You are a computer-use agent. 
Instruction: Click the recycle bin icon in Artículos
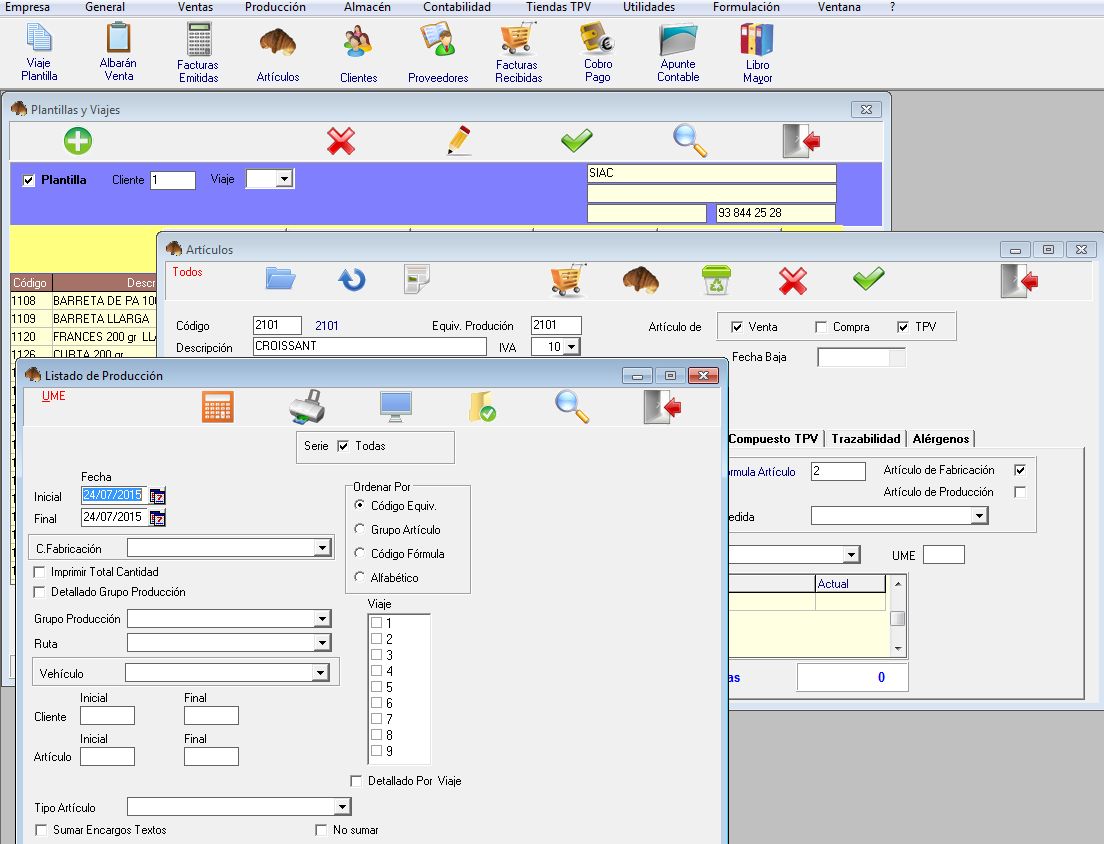[x=715, y=281]
